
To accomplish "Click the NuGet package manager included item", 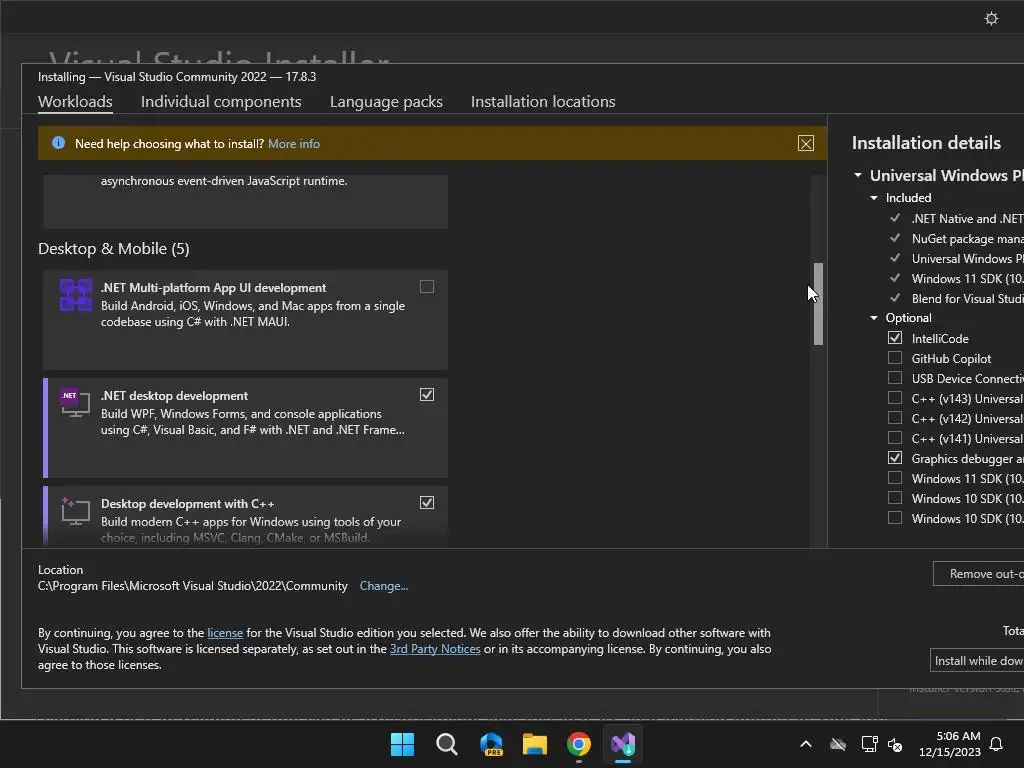I will 967,239.
